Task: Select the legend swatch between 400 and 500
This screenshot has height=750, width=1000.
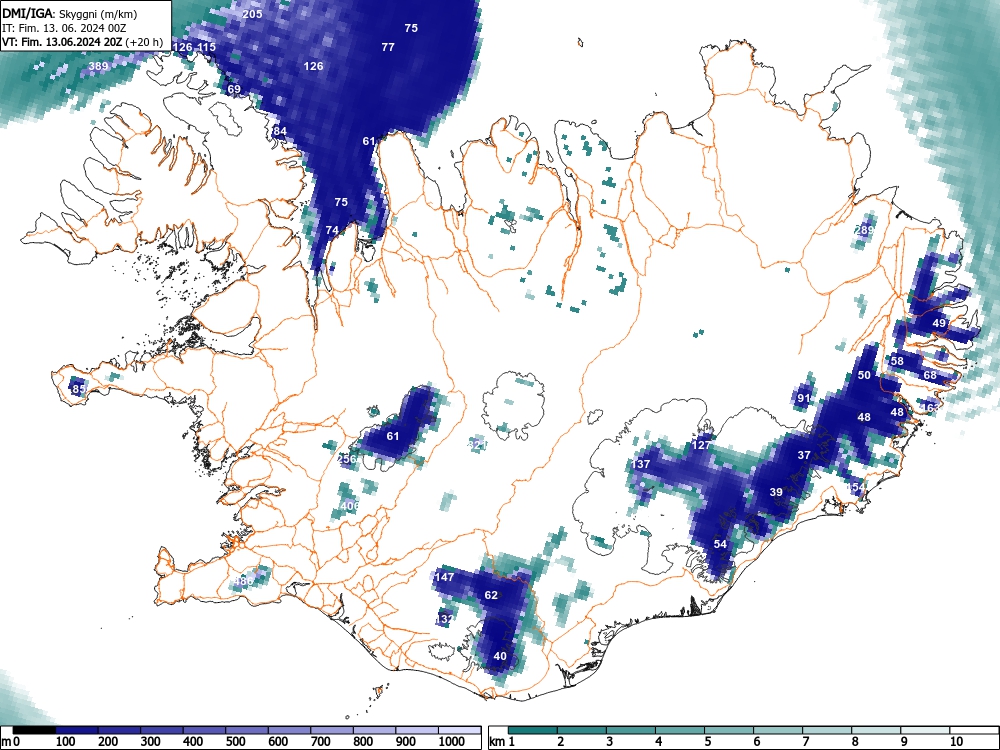Action: click(x=205, y=730)
